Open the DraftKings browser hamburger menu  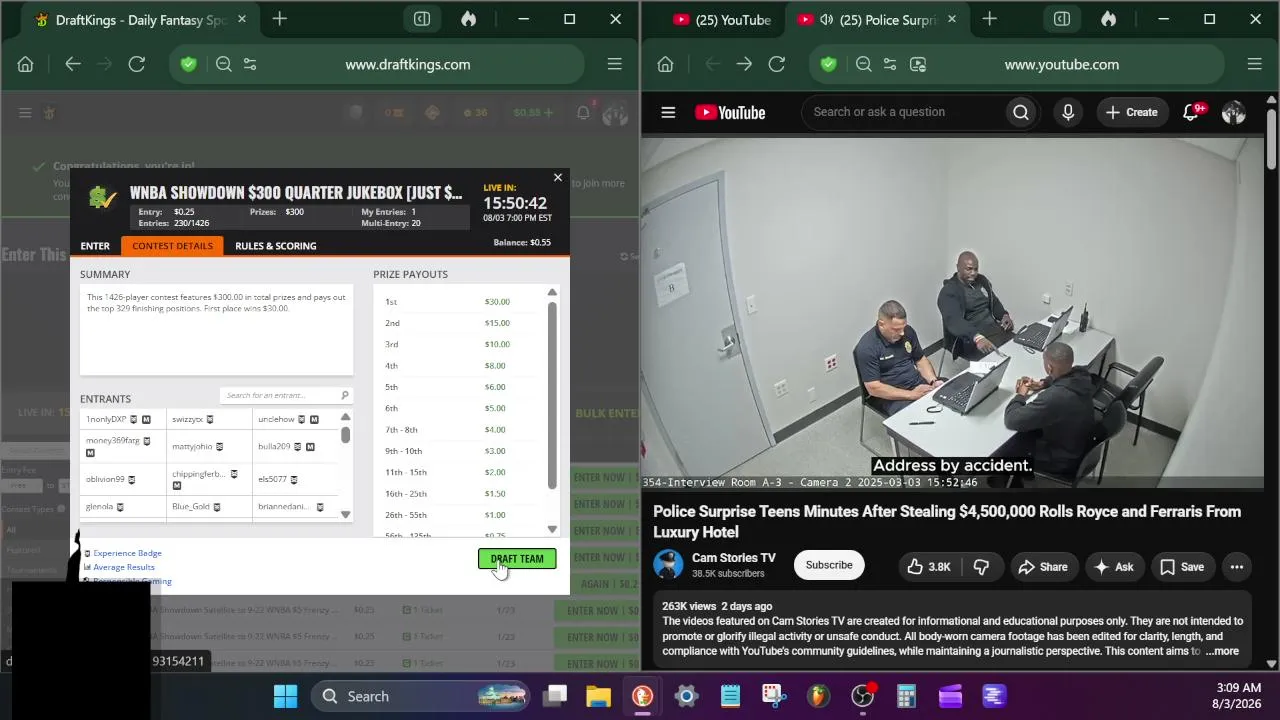[x=615, y=64]
